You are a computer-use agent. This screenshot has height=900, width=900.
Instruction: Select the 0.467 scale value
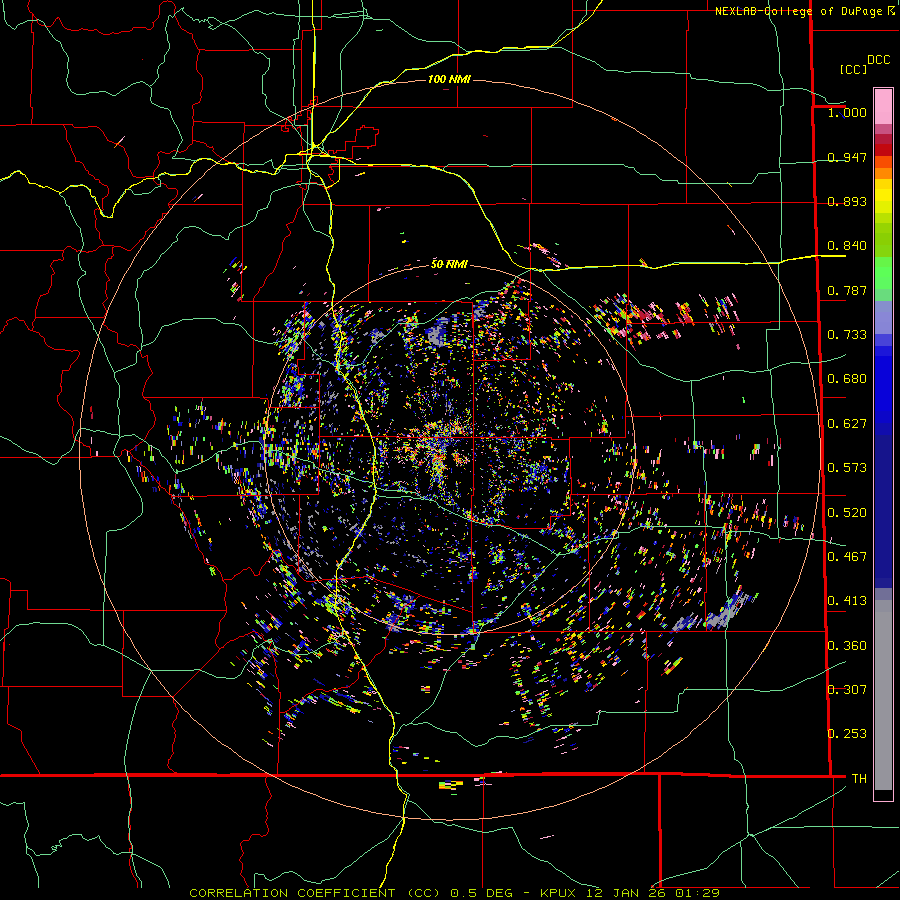847,557
